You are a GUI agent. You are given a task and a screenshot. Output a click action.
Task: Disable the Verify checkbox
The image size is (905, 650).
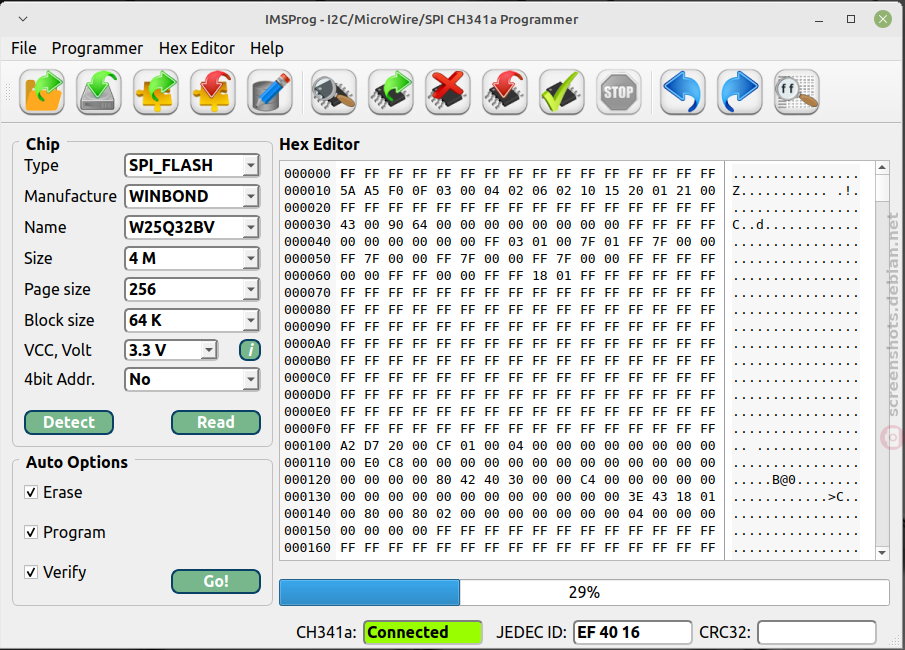(31, 572)
